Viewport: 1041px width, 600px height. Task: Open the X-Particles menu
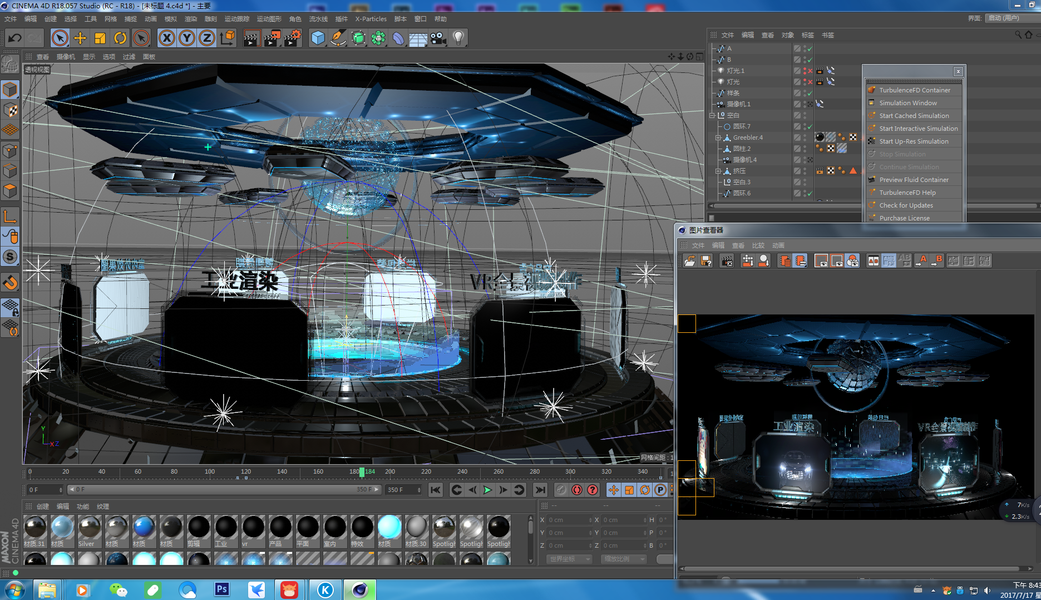(370, 19)
